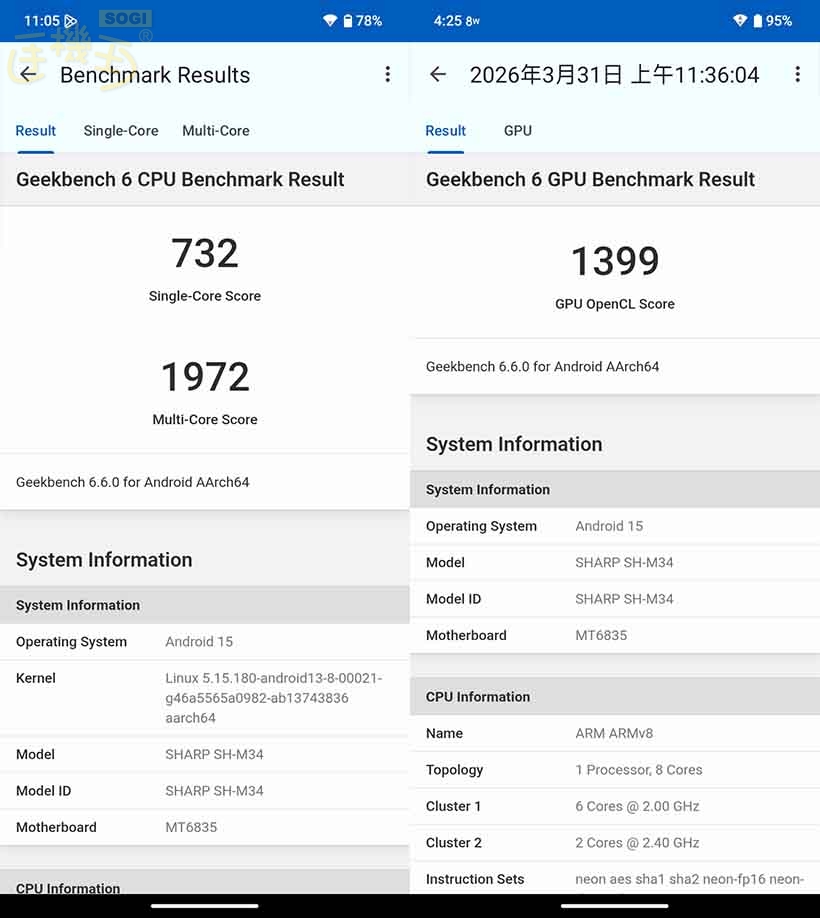Tap Wi-Fi icon beside 78% battery
The image size is (820, 918).
[330, 21]
